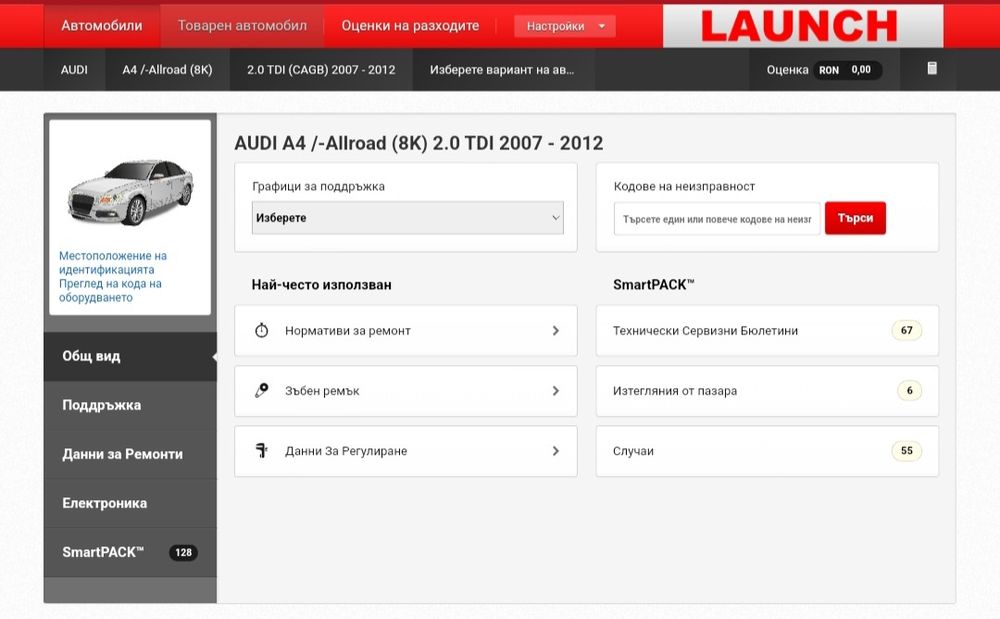Click the AUDI breadcrumb
The image size is (1000, 619).
click(x=74, y=69)
